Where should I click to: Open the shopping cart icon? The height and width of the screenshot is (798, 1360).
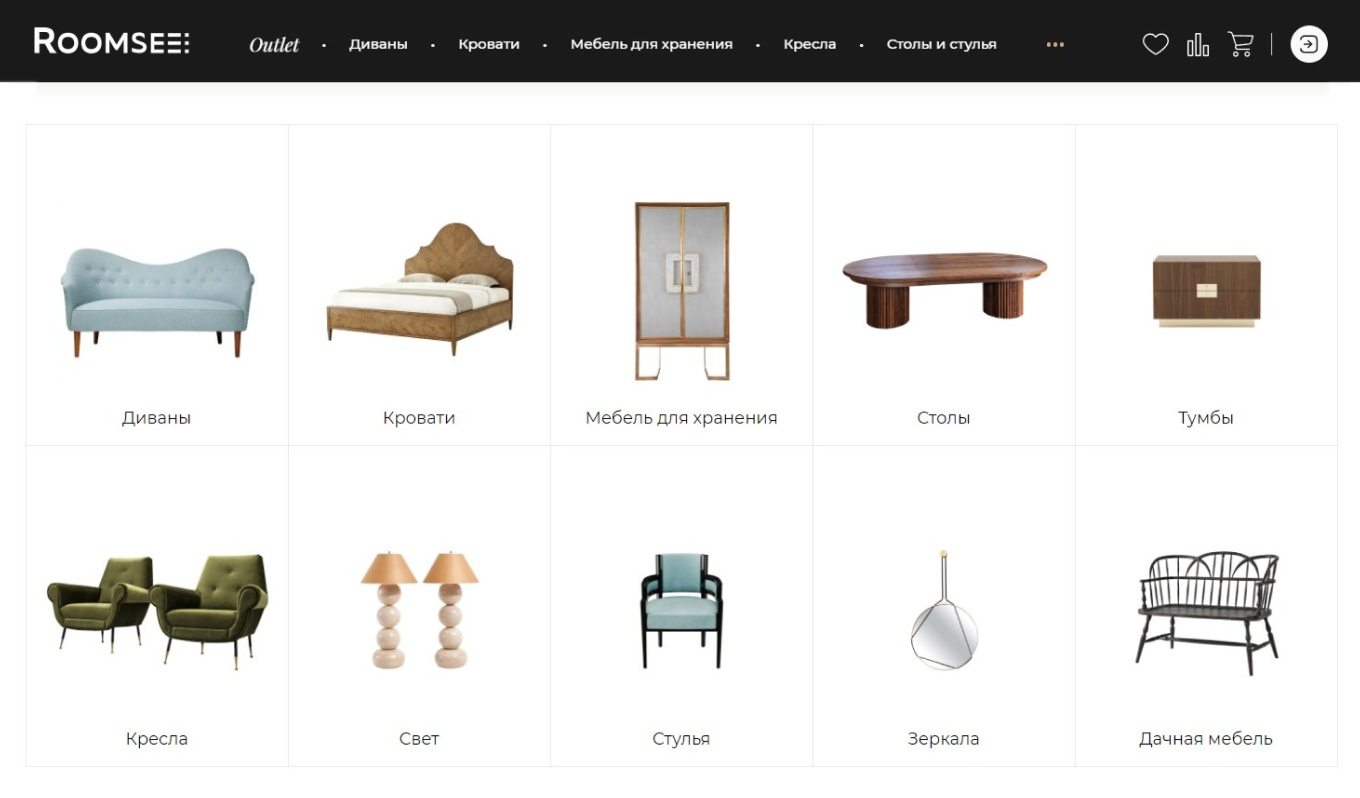click(x=1241, y=44)
